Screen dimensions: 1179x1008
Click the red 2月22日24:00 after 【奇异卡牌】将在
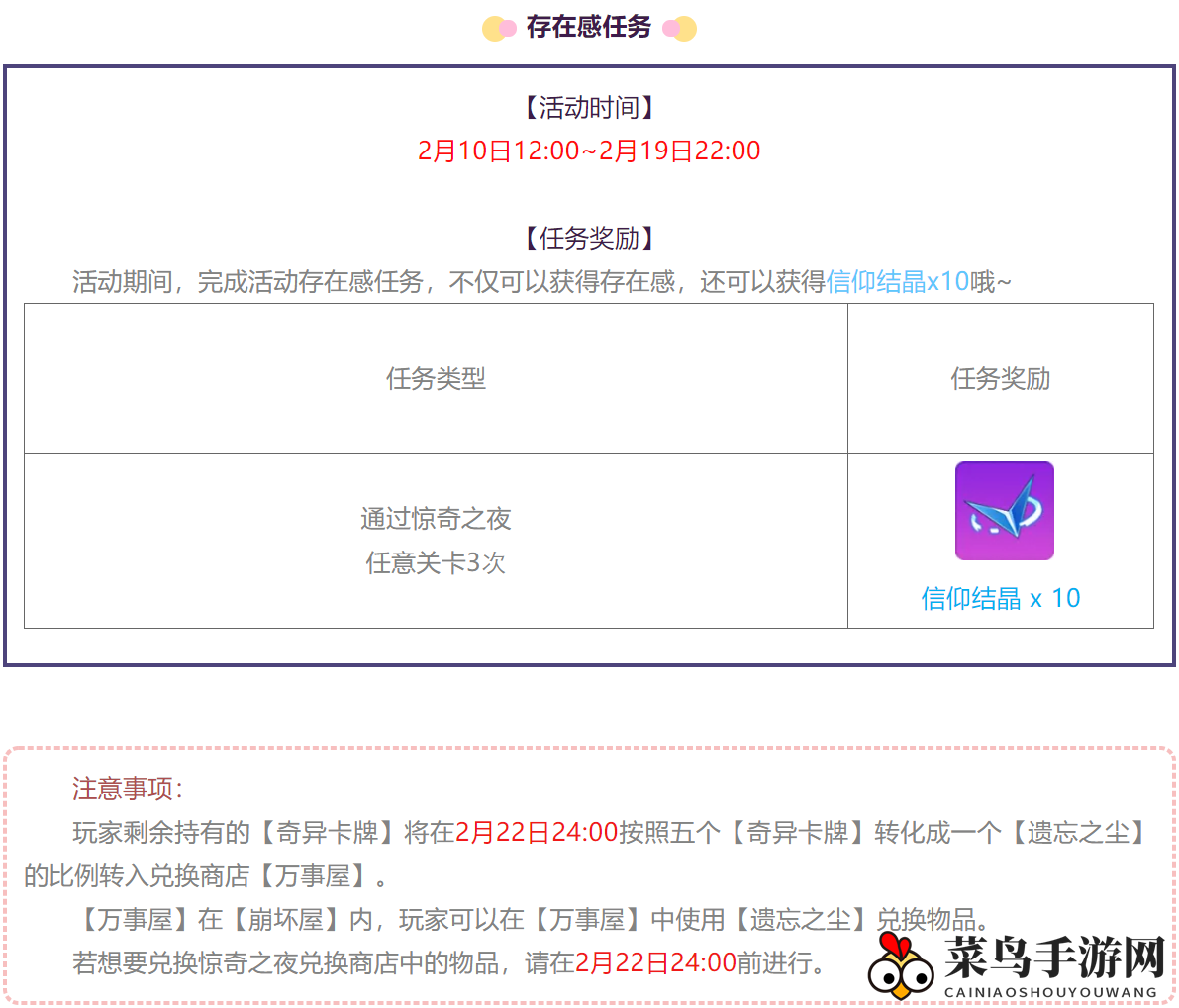537,833
